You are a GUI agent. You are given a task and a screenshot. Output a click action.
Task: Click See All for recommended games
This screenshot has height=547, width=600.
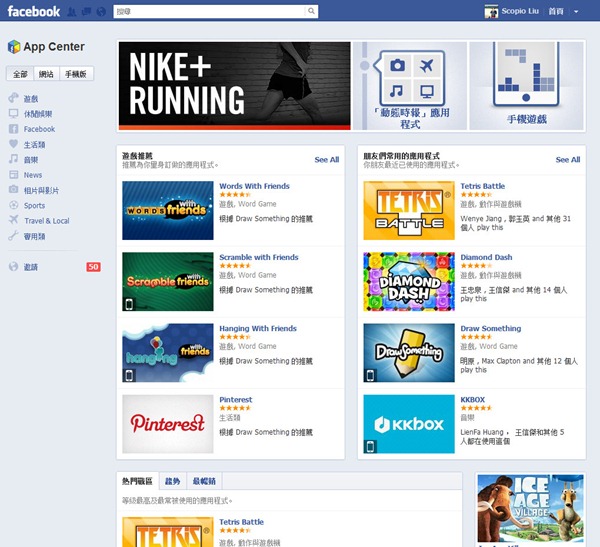(x=327, y=160)
